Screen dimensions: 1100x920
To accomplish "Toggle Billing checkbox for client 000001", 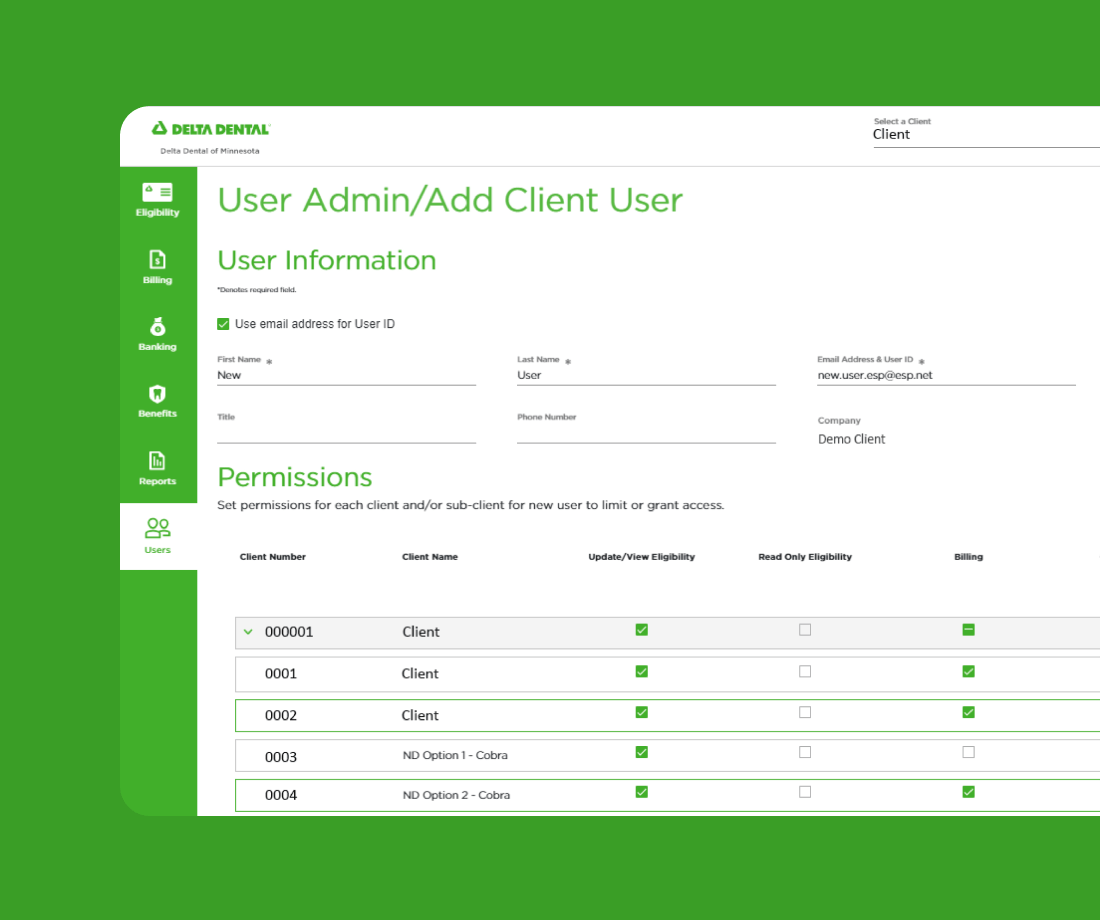I will (969, 629).
